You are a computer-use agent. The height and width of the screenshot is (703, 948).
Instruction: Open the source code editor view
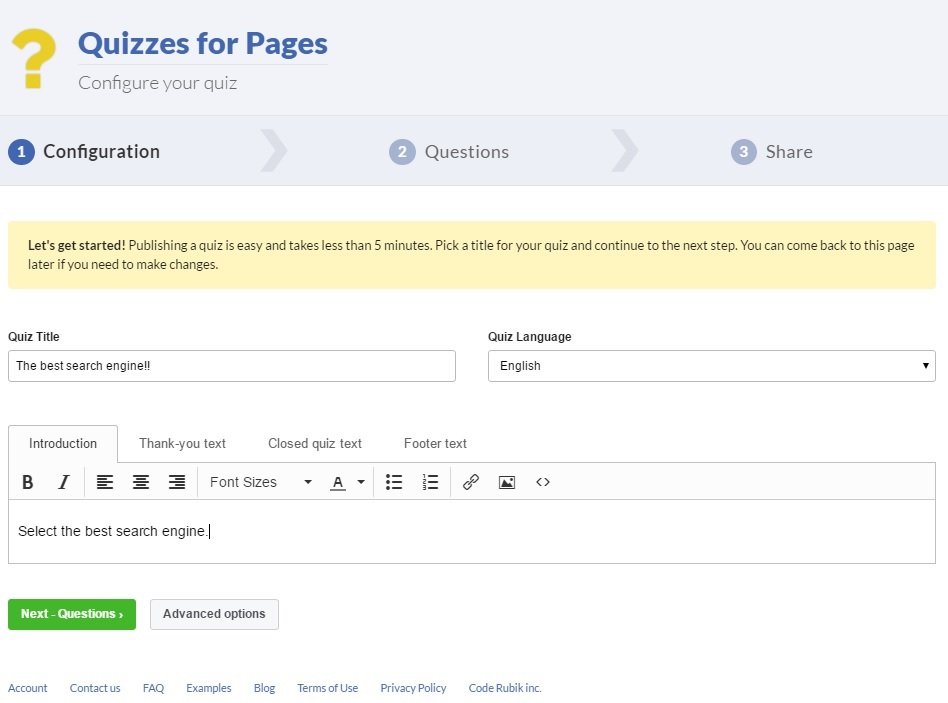[542, 482]
